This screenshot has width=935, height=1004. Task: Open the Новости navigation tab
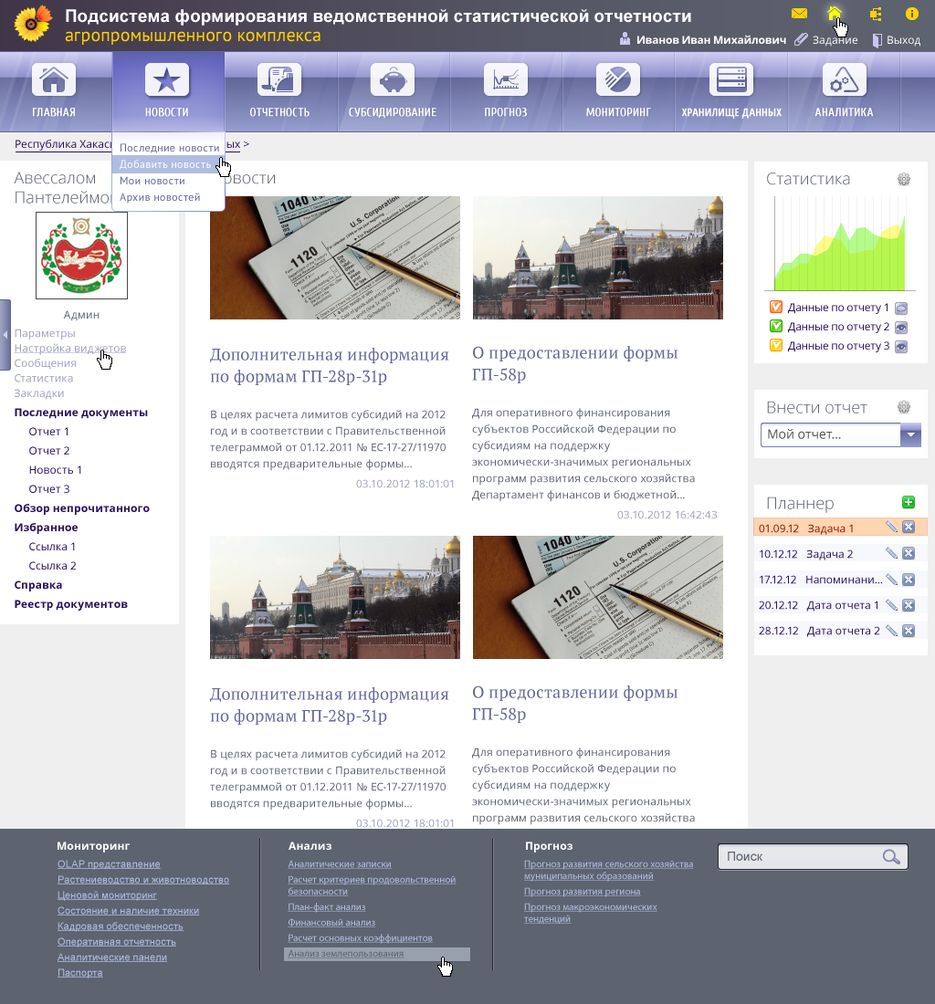tap(167, 92)
